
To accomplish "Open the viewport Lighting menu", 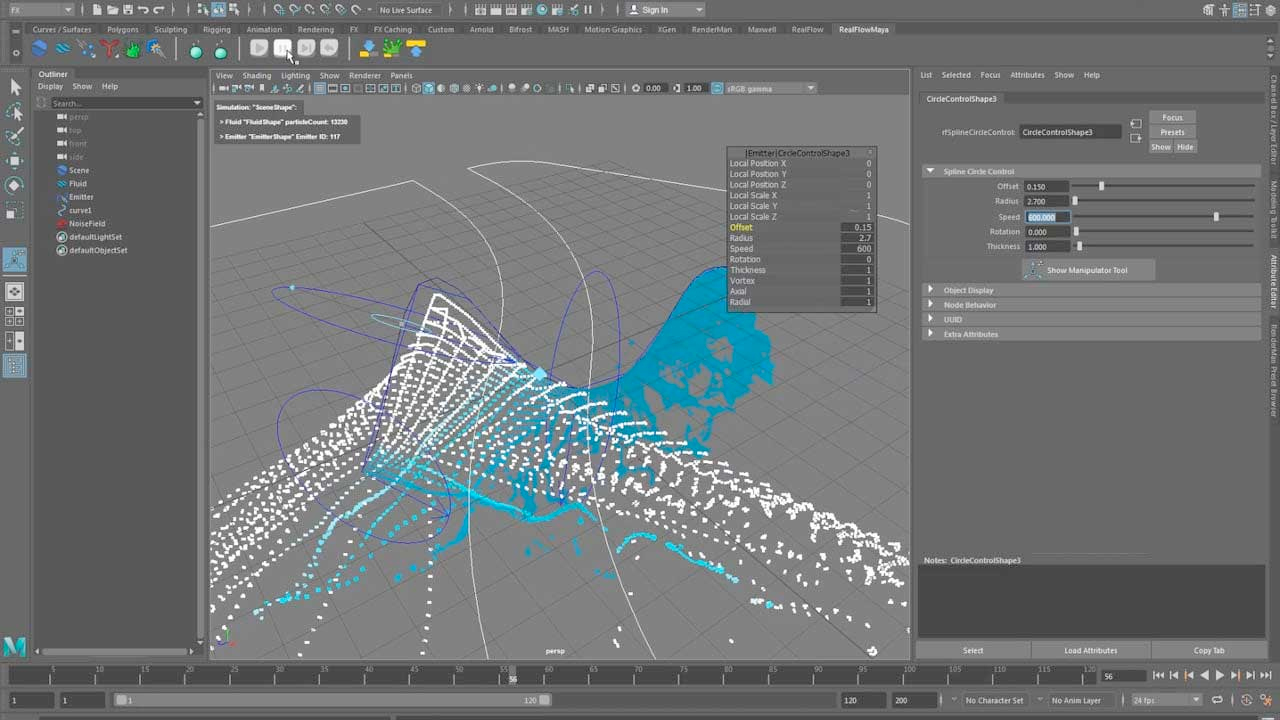I will pyautogui.click(x=295, y=75).
